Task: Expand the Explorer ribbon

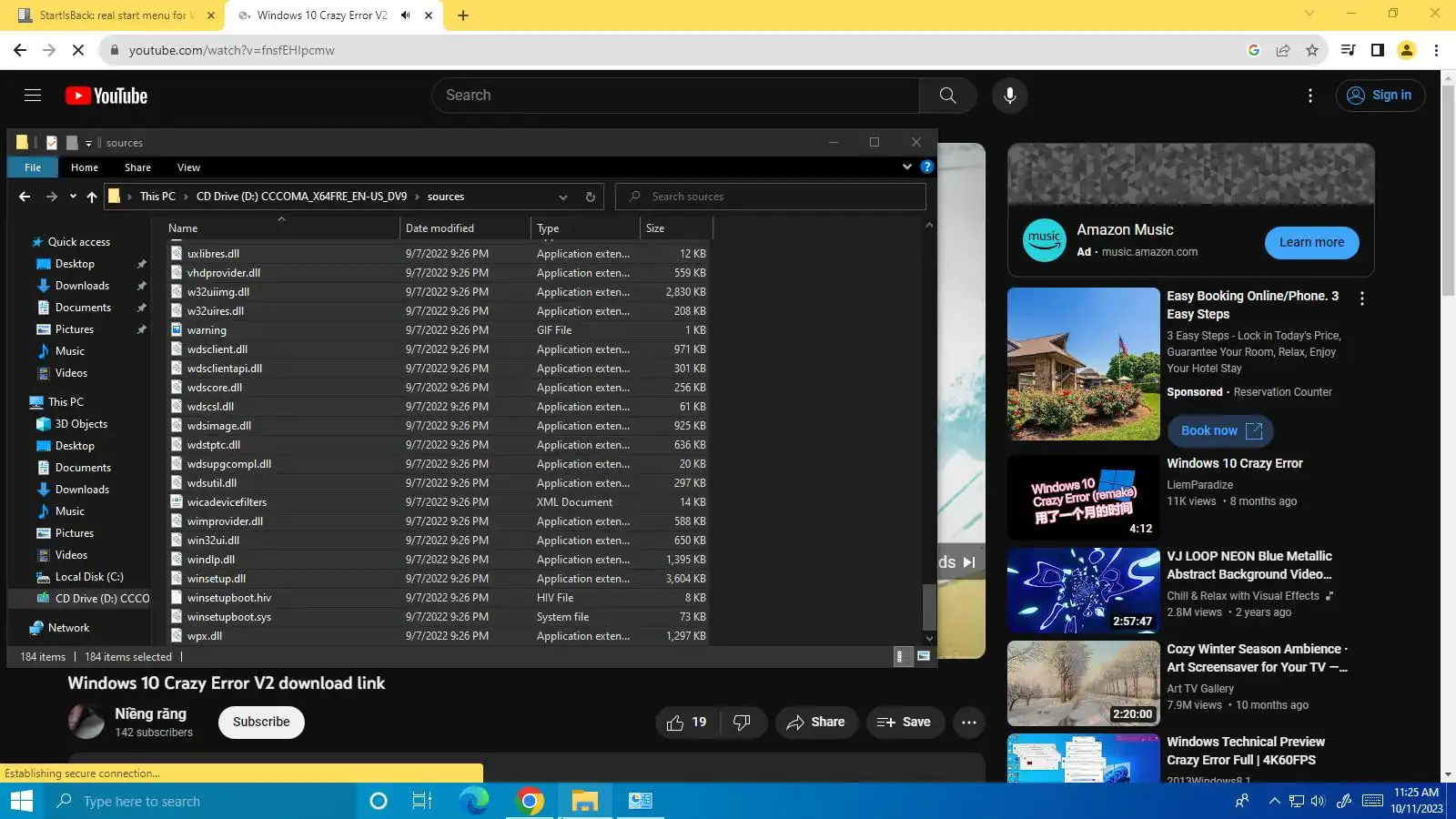Action: point(907,167)
